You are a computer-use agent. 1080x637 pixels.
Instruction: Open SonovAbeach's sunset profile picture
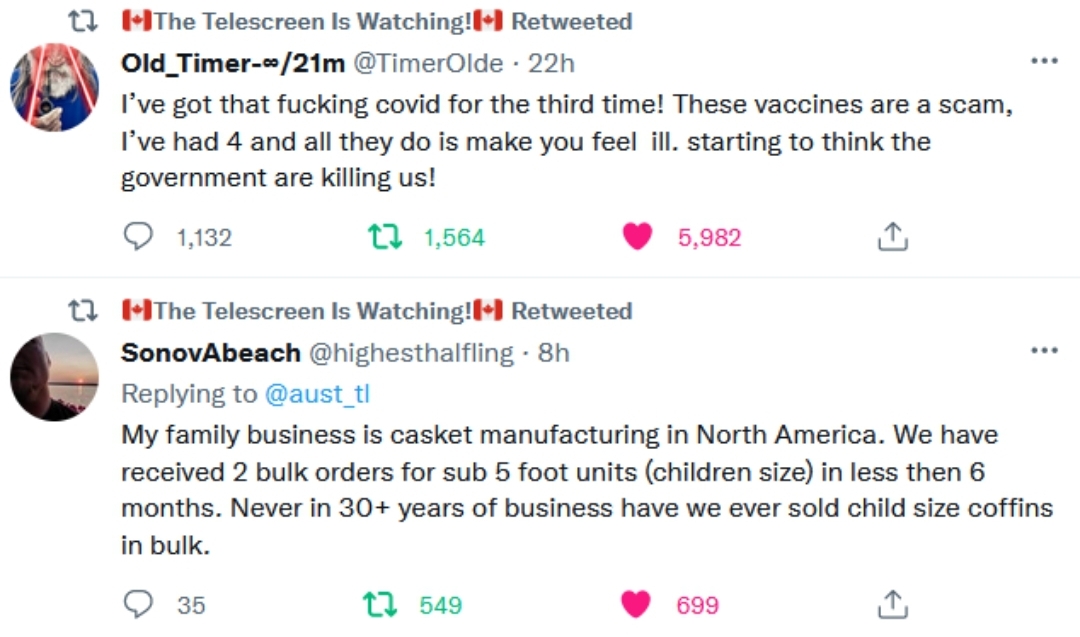54,377
